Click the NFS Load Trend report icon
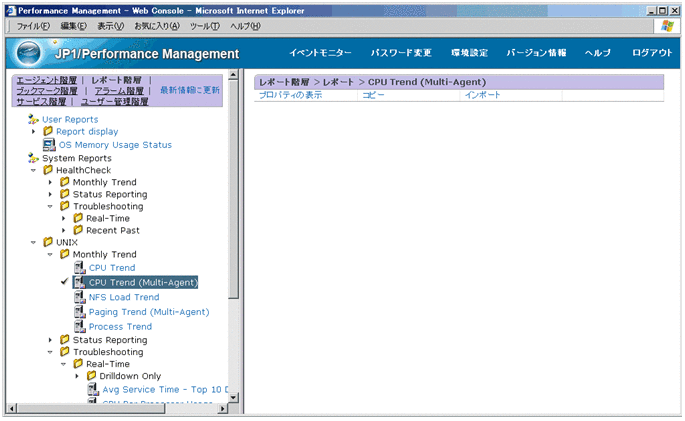685x421 pixels. pyautogui.click(x=80, y=297)
